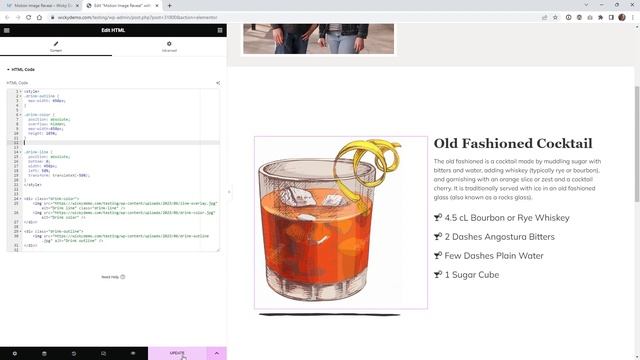Fold the drink-color div at line 24
The image size is (640, 360).
pos(21,199)
